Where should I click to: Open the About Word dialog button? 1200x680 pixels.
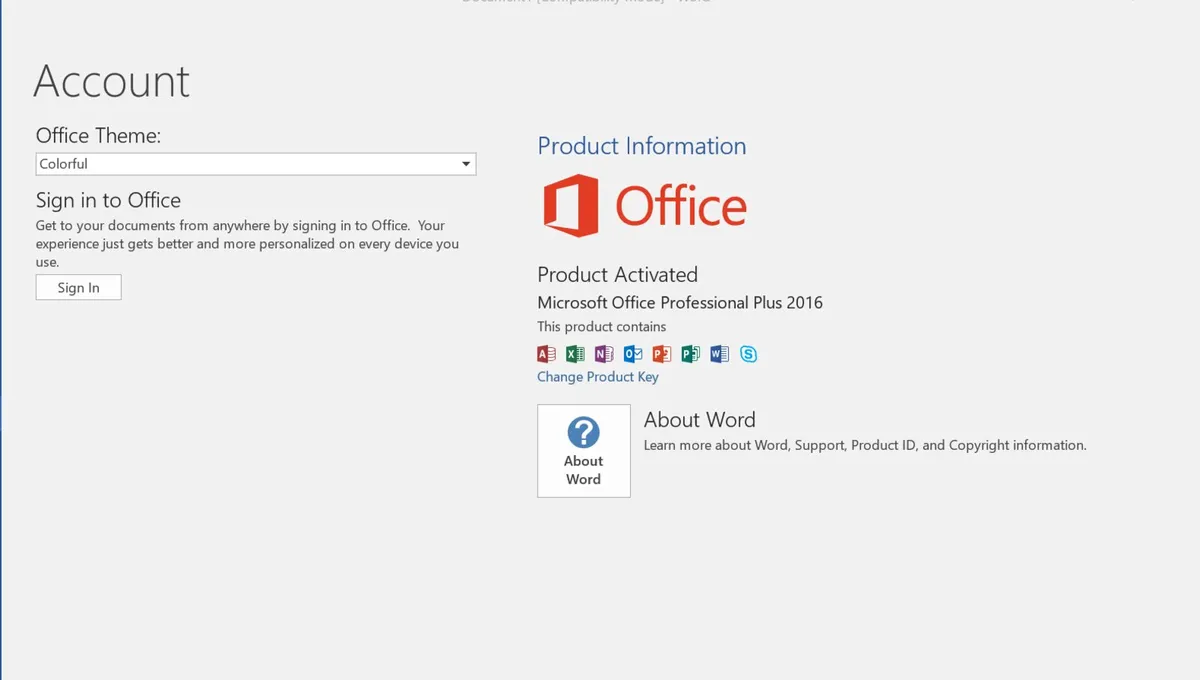tap(584, 451)
